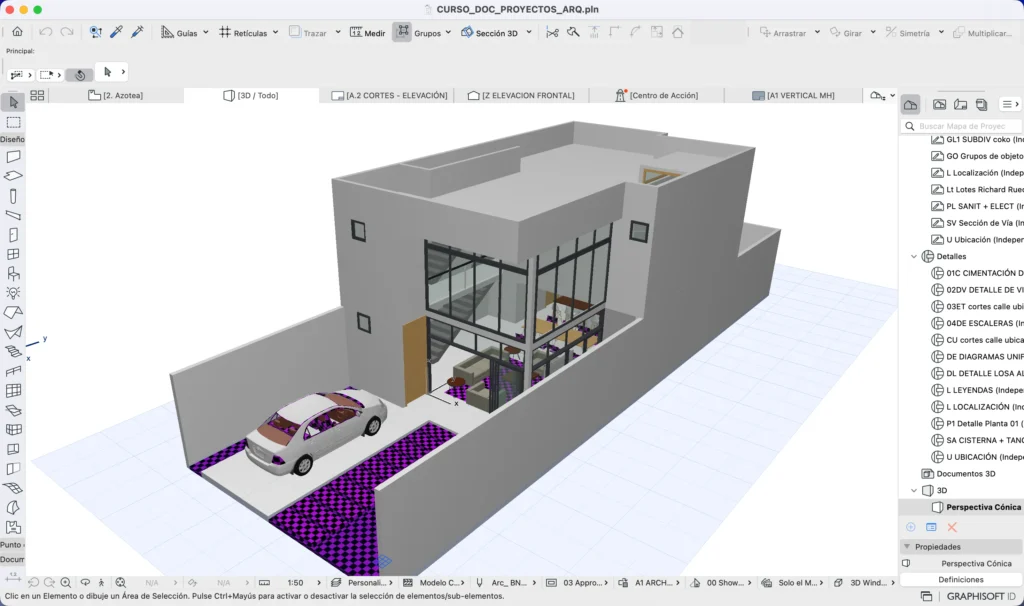Click the Redo arrow icon
Image resolution: width=1024 pixels, height=606 pixels.
[67, 32]
